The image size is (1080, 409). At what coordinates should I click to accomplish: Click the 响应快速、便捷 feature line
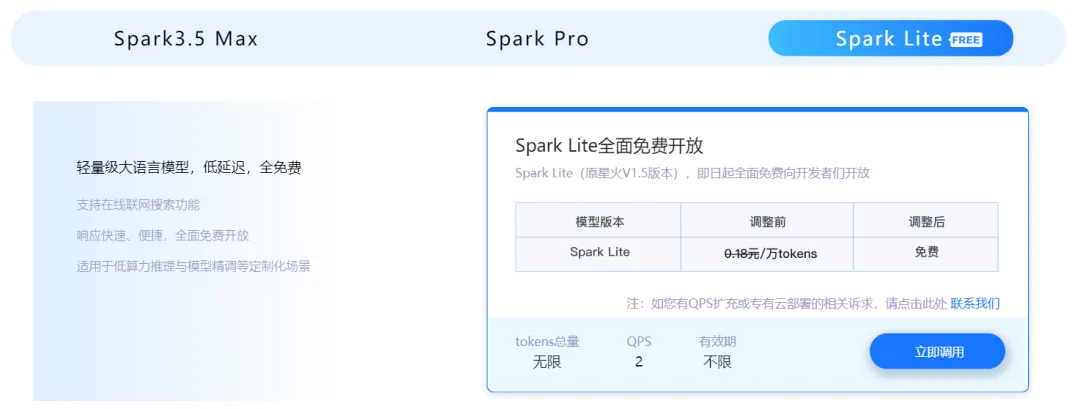163,235
